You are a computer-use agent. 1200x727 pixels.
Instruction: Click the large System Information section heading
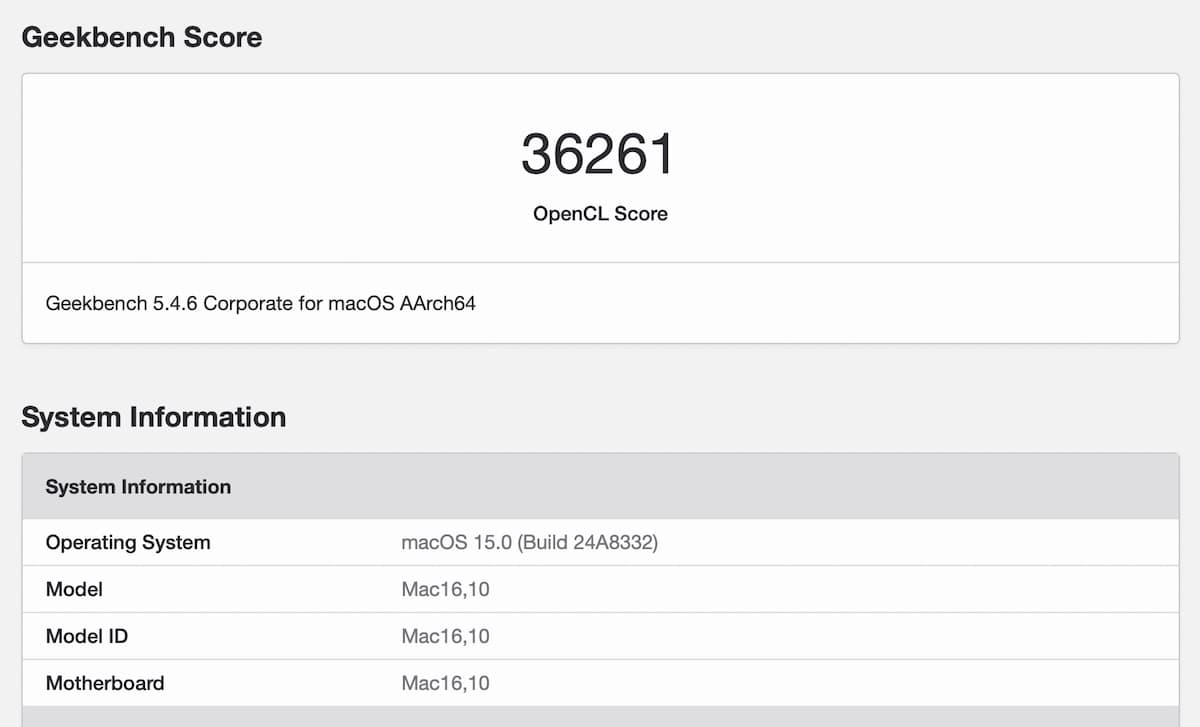(x=154, y=417)
